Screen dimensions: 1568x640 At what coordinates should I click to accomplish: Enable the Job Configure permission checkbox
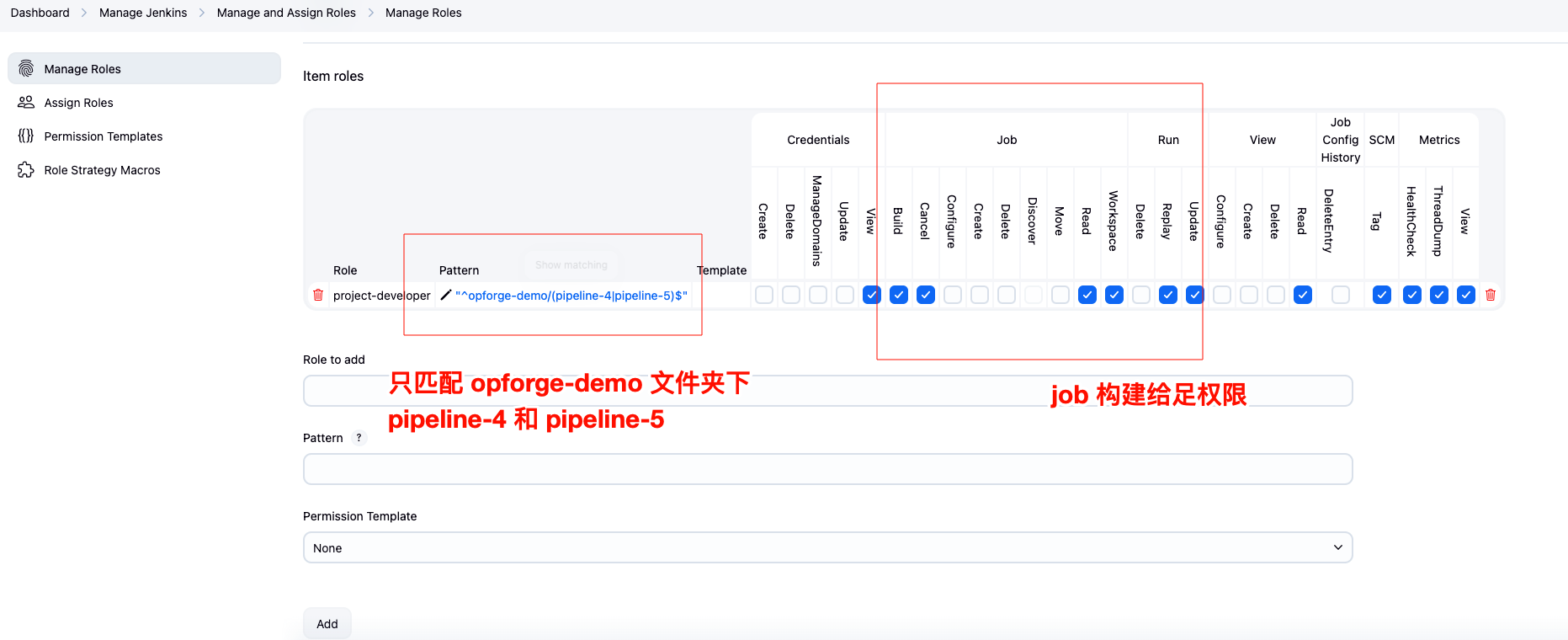pyautogui.click(x=953, y=296)
